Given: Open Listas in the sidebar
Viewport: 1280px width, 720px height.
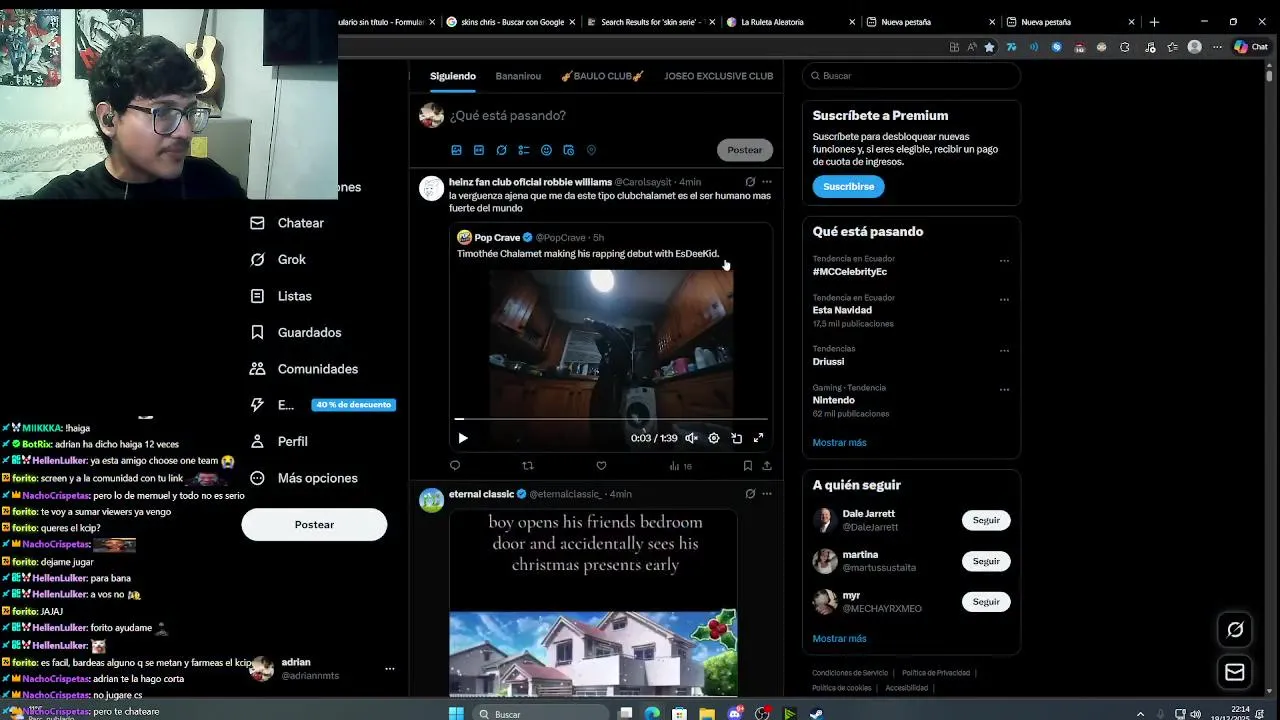Looking at the screenshot, I should tap(281, 296).
